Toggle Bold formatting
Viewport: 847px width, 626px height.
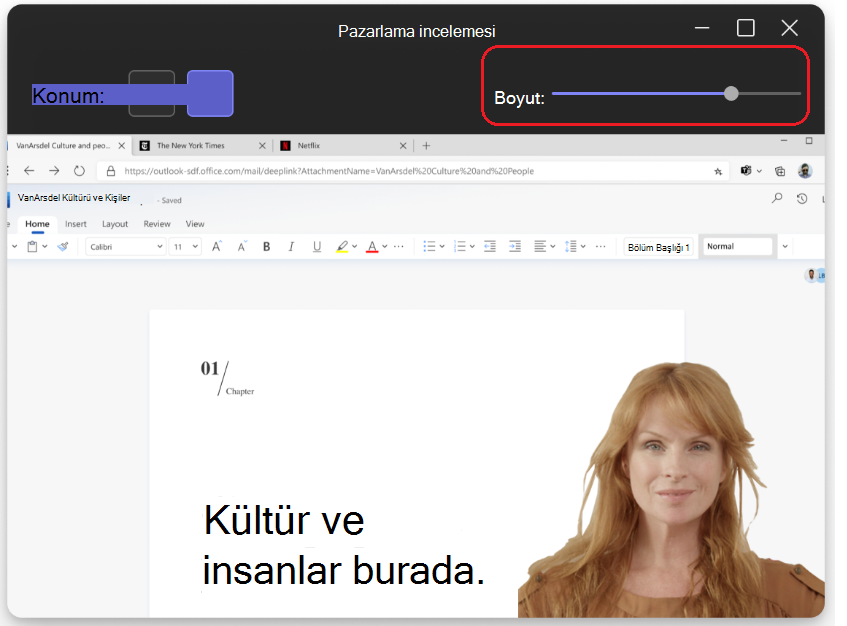click(x=266, y=247)
